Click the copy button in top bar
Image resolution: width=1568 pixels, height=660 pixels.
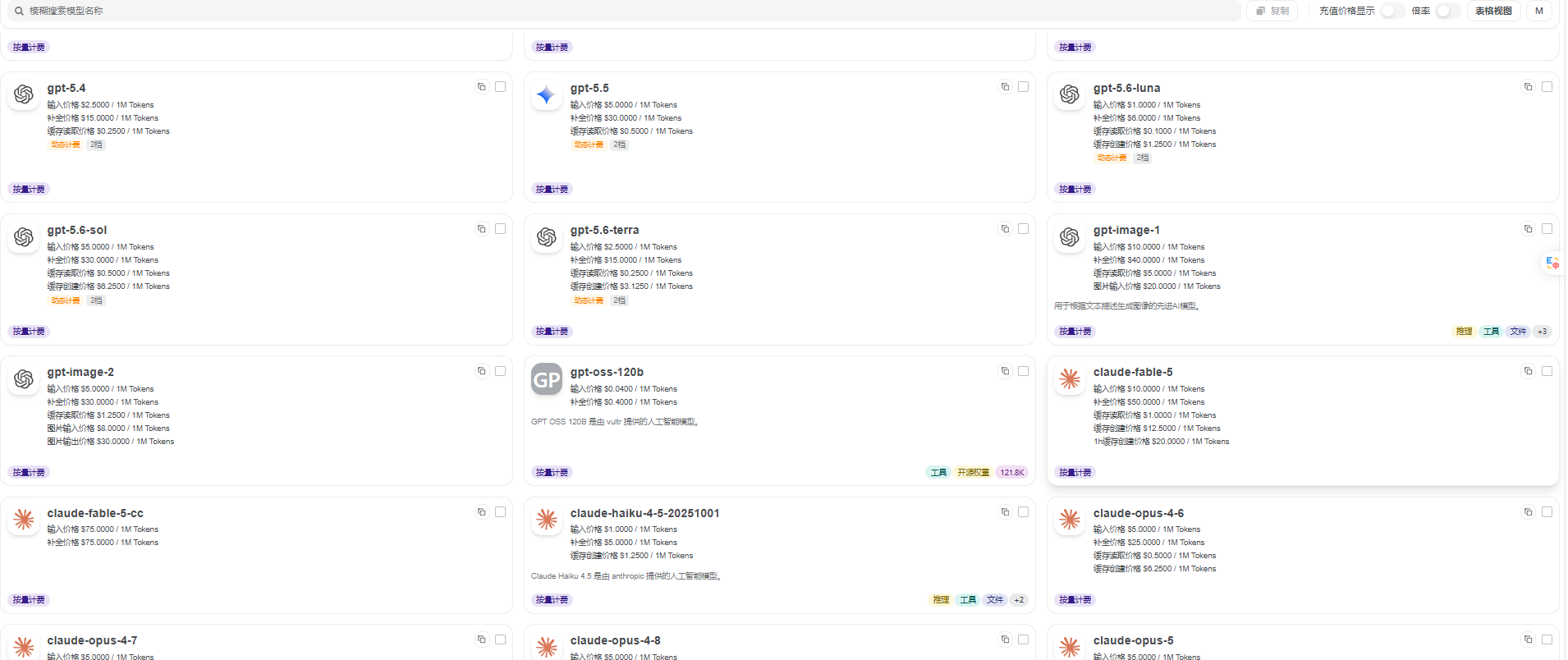tap(1272, 11)
